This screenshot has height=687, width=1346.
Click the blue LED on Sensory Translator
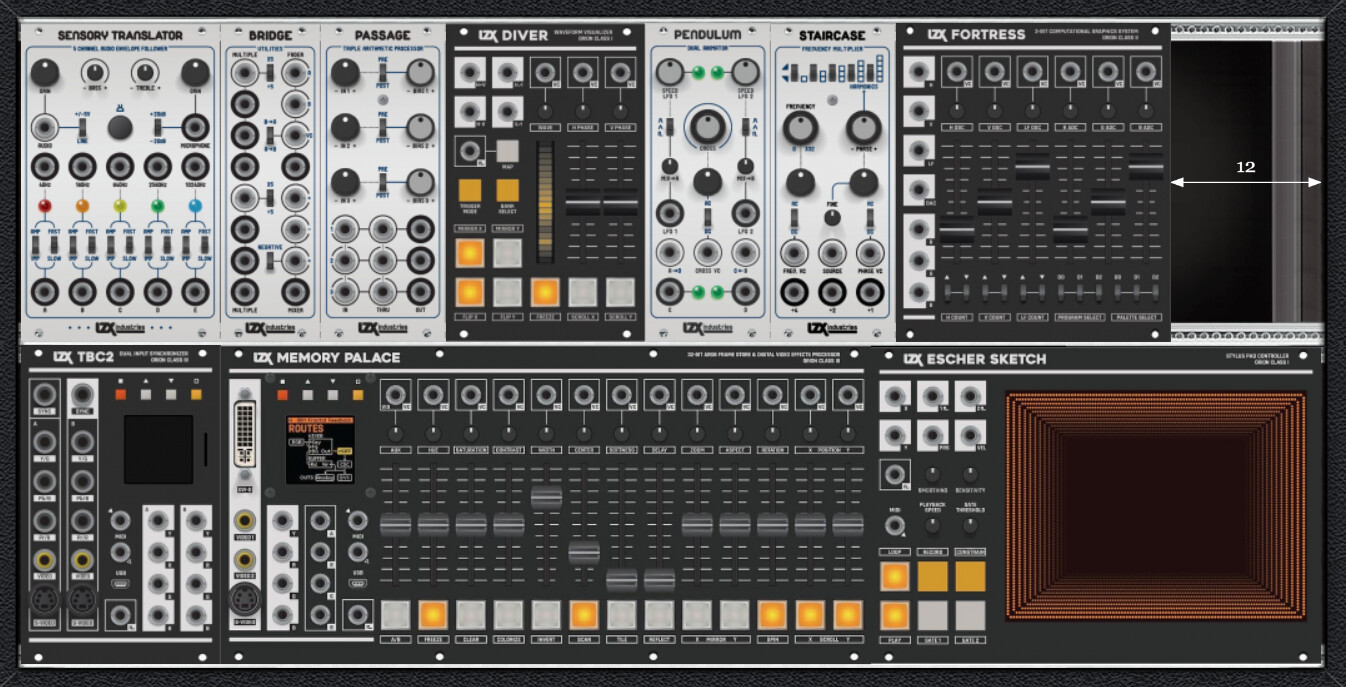pyautogui.click(x=195, y=206)
